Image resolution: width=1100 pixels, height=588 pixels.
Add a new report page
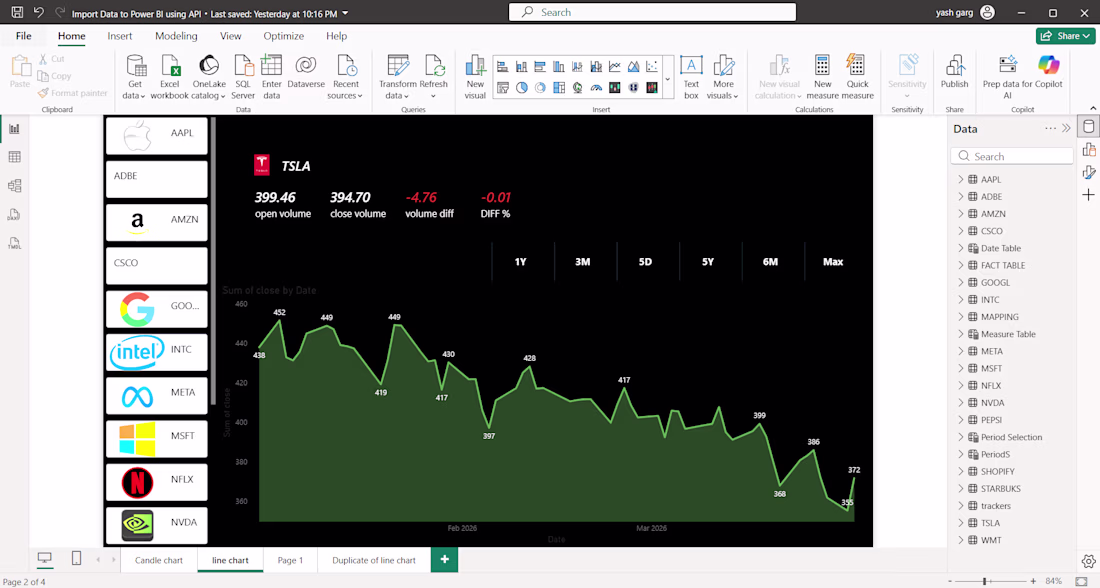pyautogui.click(x=444, y=559)
